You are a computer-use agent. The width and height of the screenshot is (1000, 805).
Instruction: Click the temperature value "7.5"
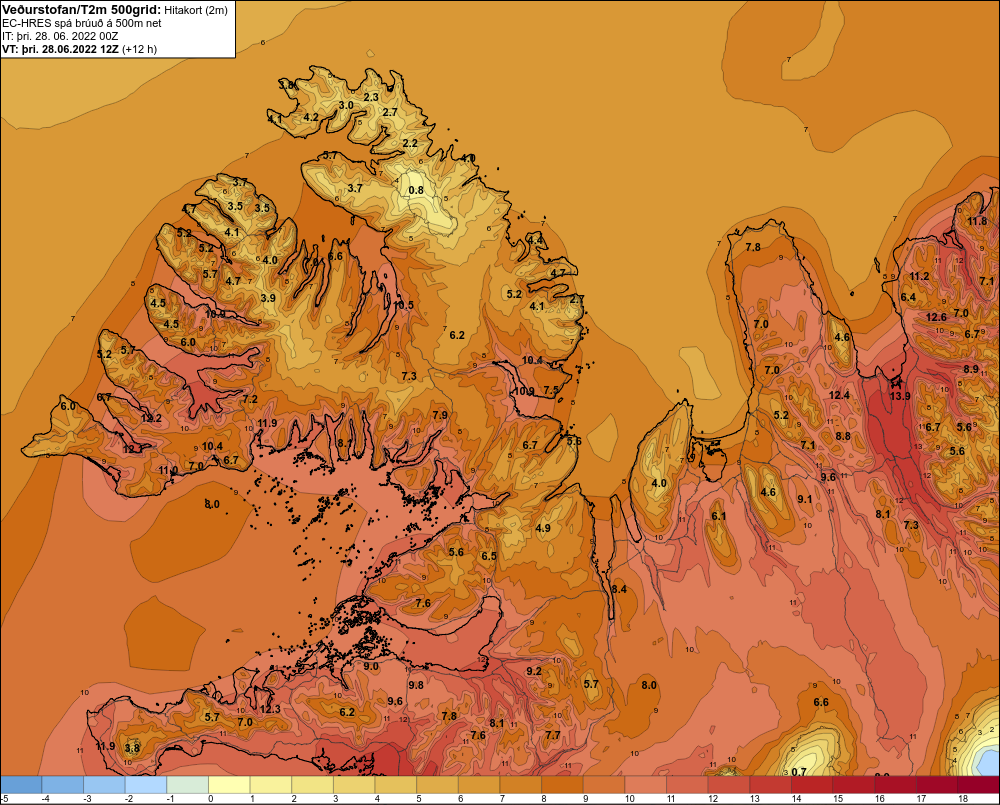tap(551, 390)
